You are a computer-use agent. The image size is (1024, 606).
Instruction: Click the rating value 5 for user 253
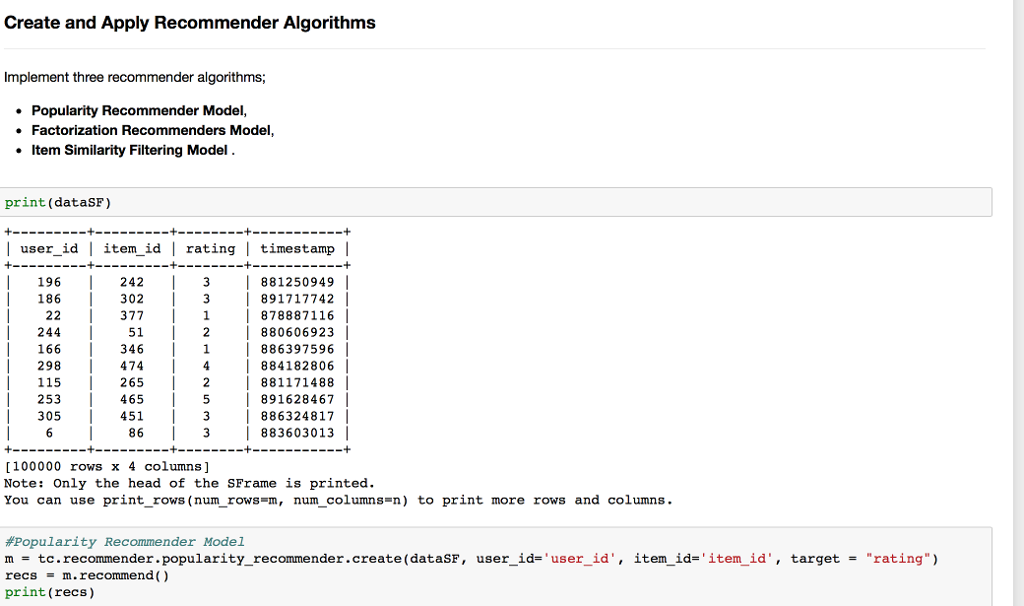tap(211, 399)
